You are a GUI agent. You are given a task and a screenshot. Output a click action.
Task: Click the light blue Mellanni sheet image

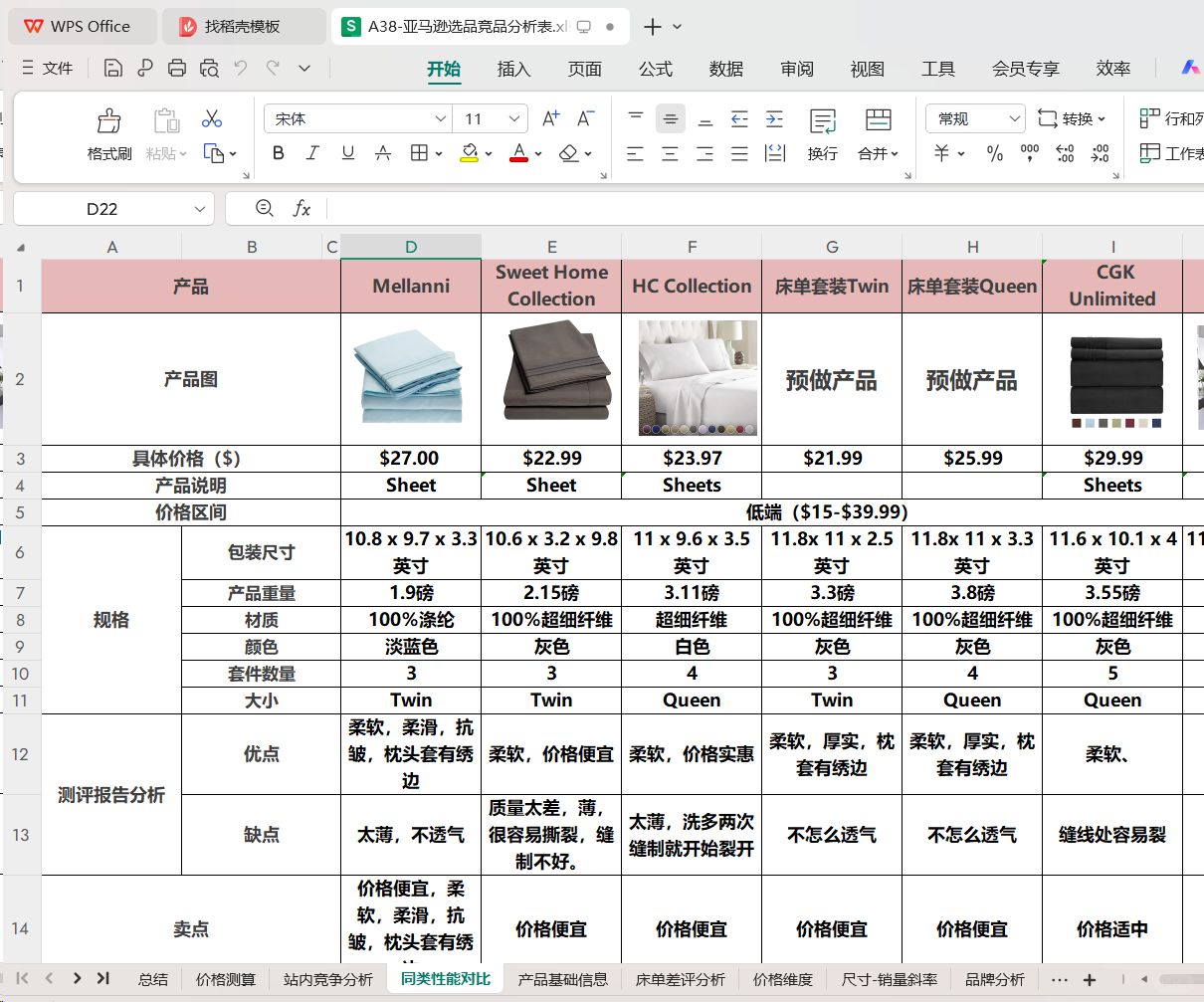409,376
